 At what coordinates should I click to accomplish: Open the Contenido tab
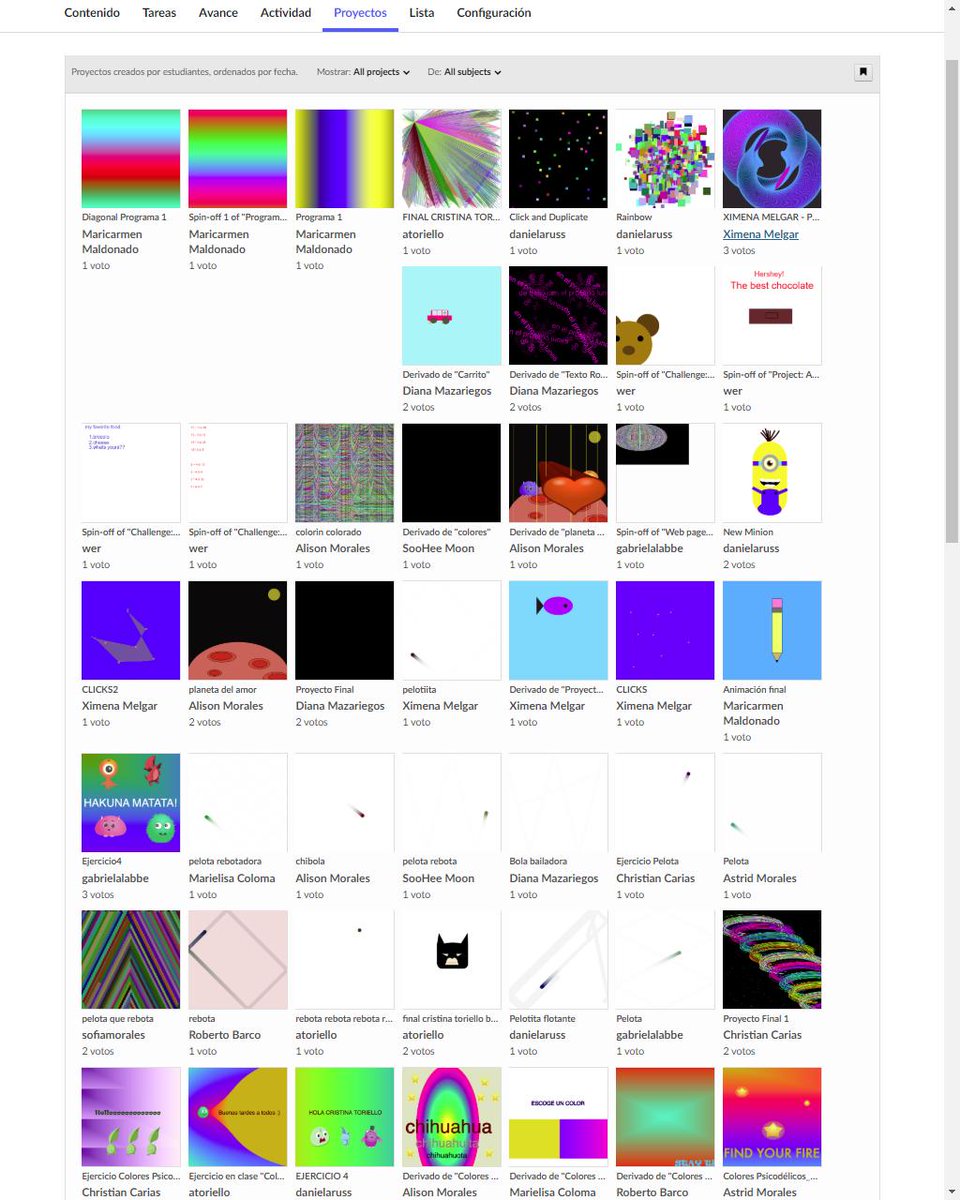click(92, 13)
